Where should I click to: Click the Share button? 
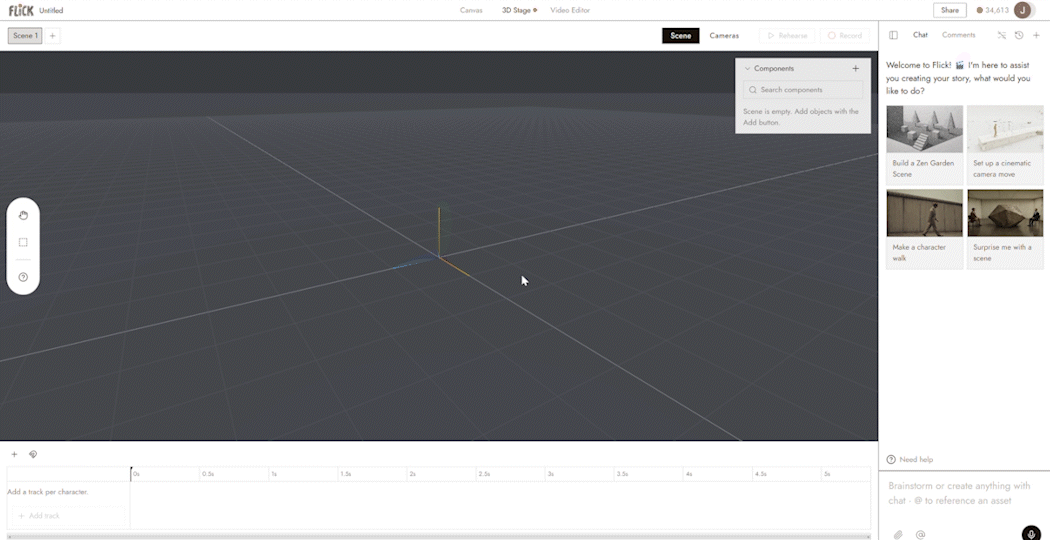point(950,10)
